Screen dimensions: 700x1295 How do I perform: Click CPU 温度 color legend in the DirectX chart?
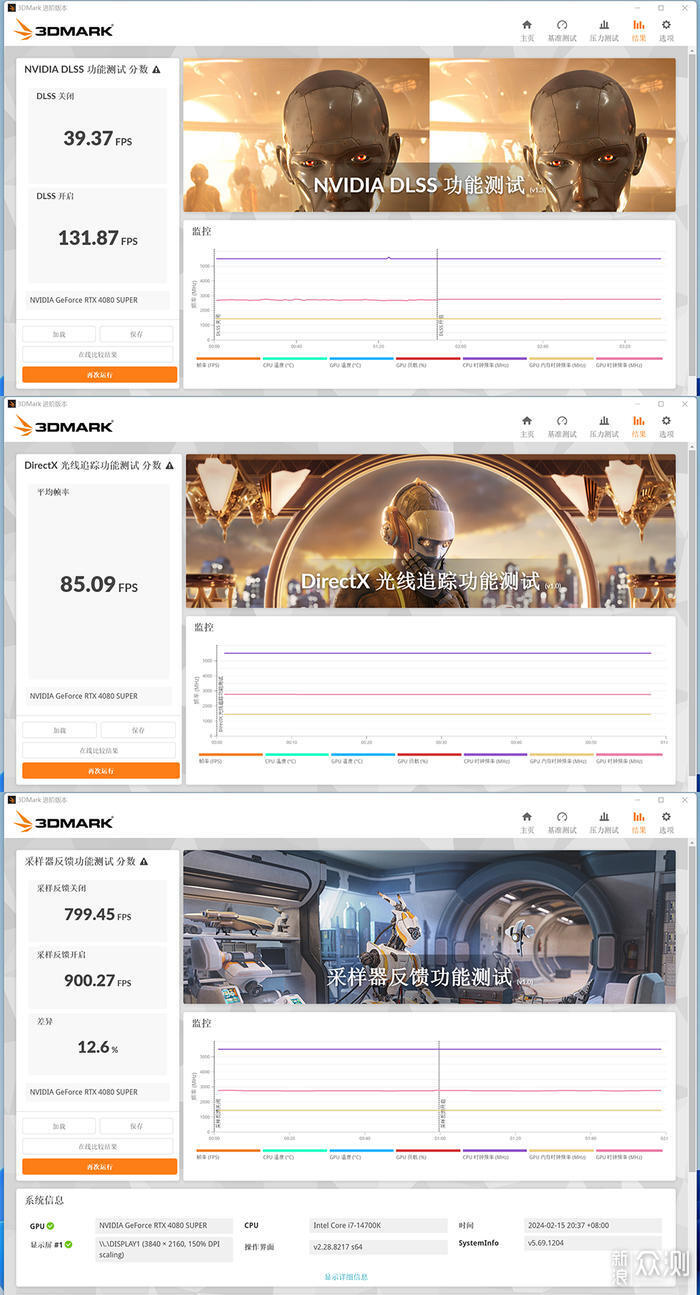(x=296, y=758)
